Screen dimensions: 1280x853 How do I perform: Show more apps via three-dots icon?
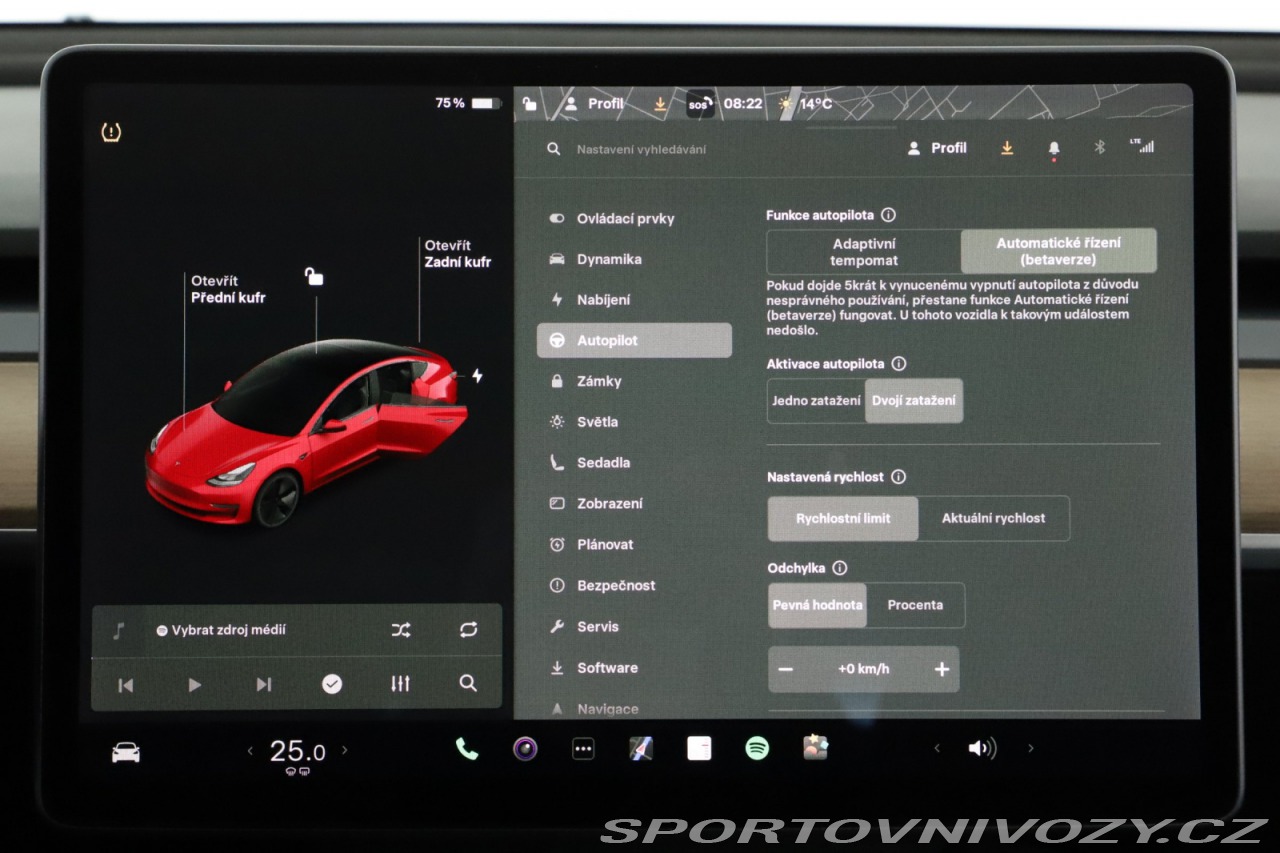point(583,749)
